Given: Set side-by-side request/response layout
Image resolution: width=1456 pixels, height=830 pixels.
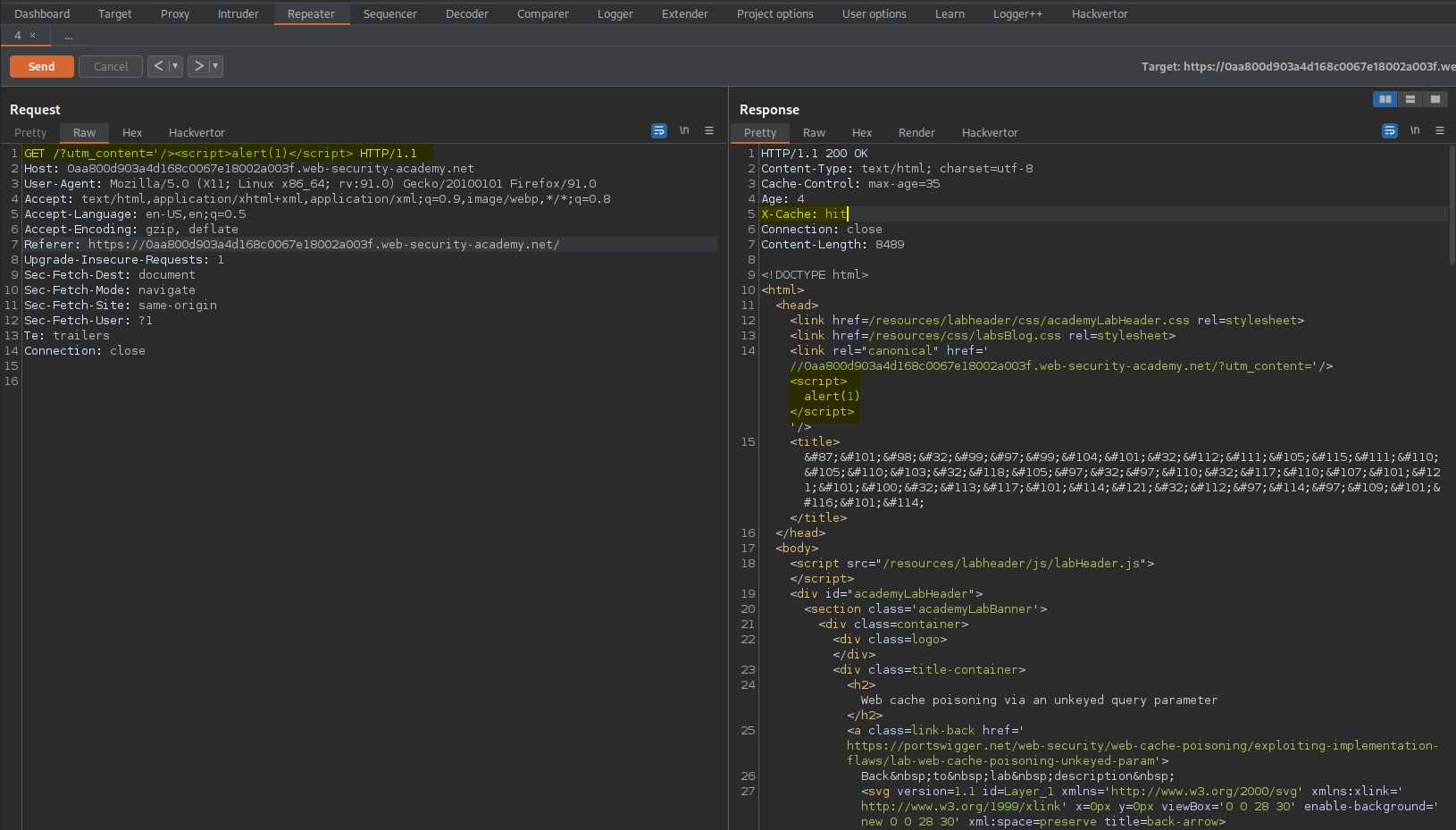Looking at the screenshot, I should tap(1385, 99).
